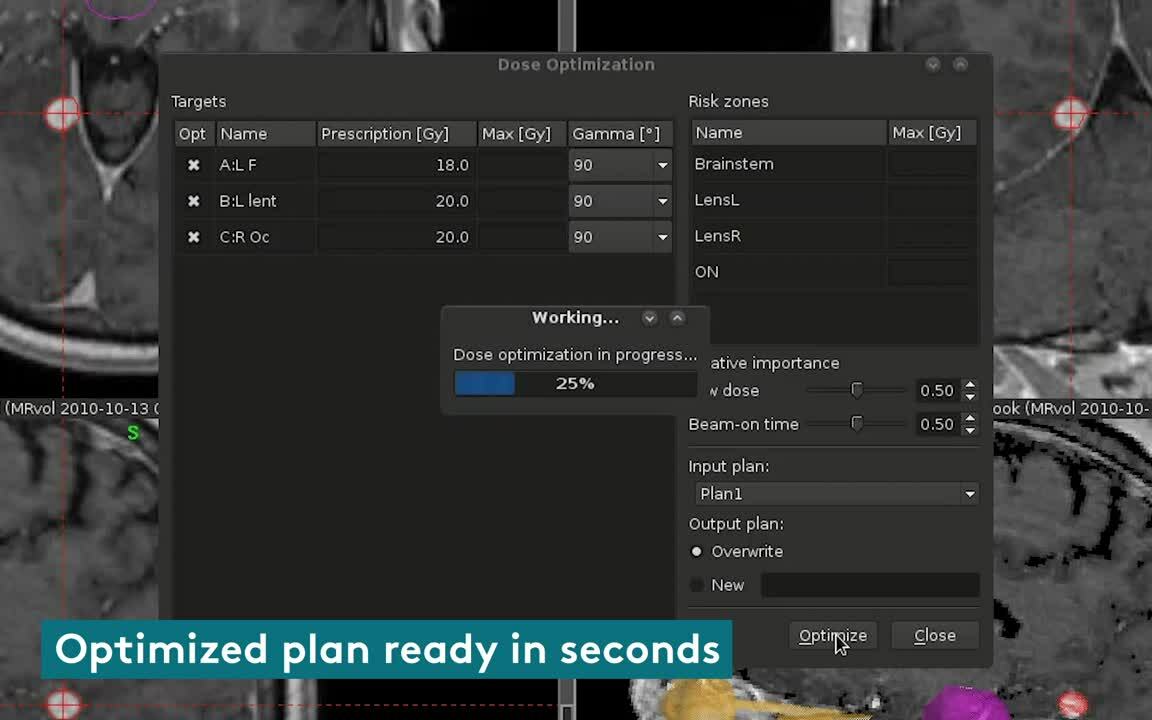
Task: Click the Max [Gy] cell for LensR
Action: tap(932, 236)
